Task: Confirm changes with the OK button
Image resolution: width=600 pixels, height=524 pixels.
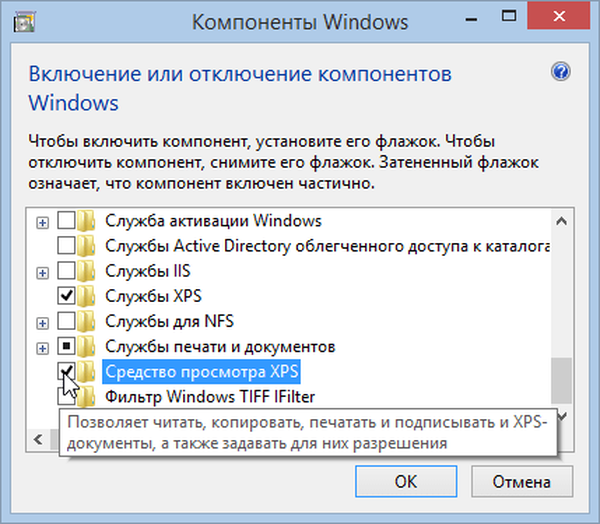Action: [405, 480]
